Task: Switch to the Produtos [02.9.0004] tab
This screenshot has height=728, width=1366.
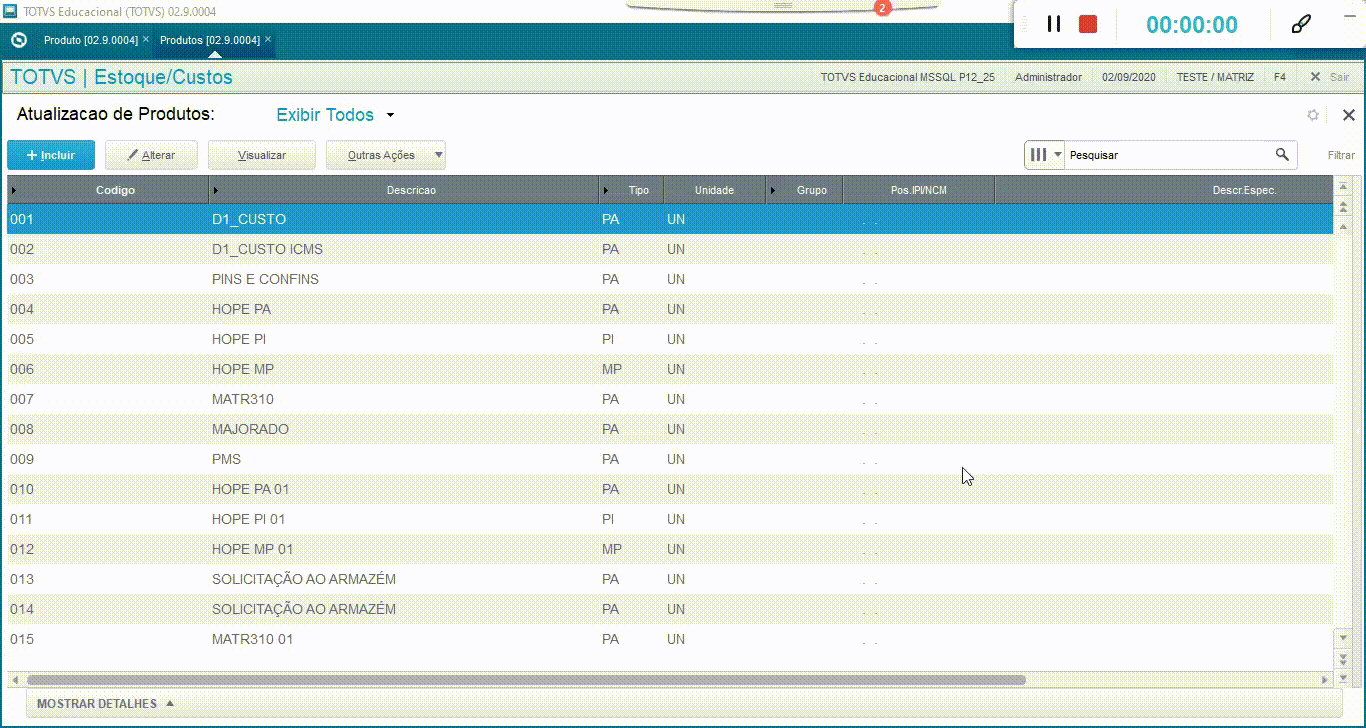Action: click(210, 40)
